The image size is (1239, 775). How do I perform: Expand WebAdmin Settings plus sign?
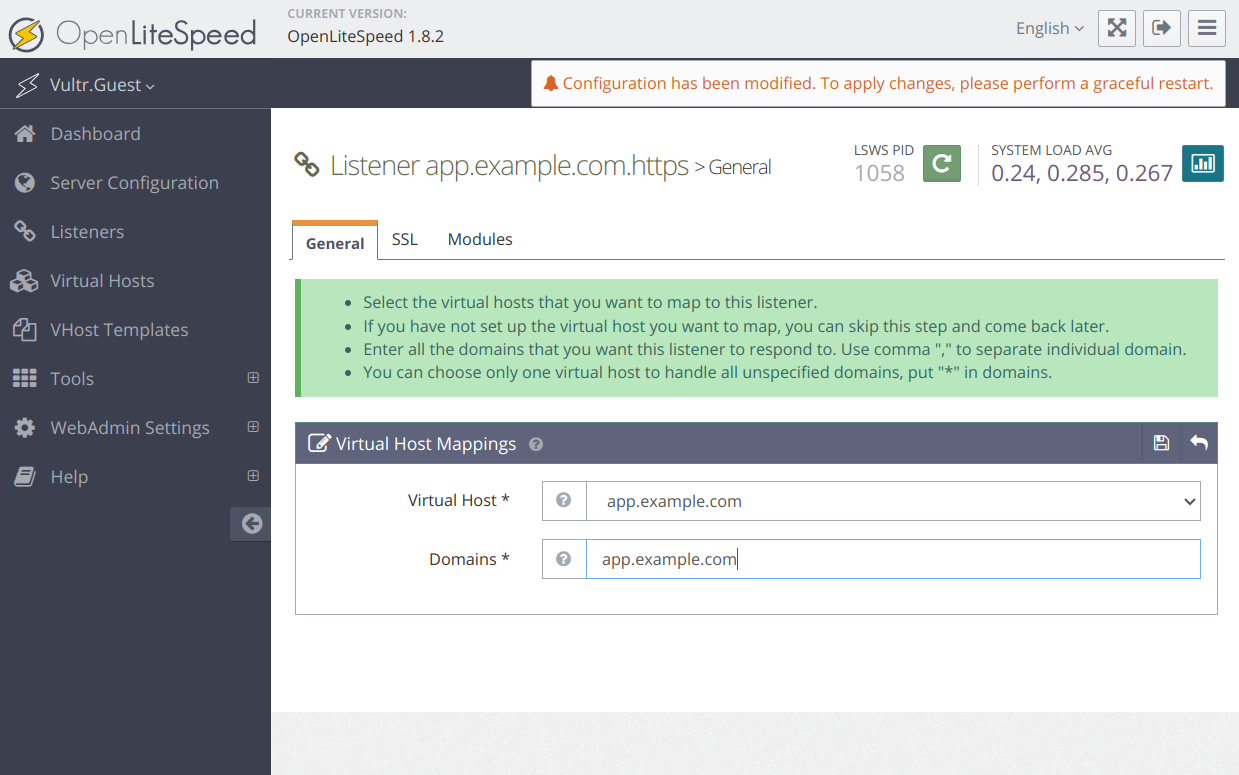[x=253, y=427]
